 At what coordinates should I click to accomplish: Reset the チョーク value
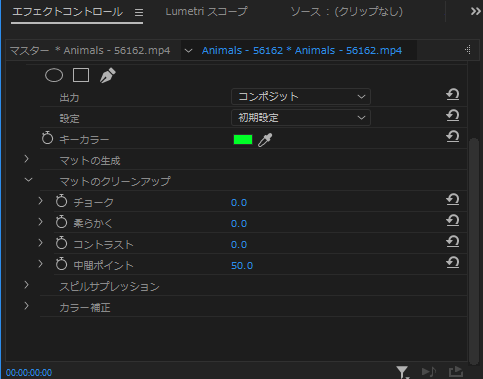tap(453, 200)
